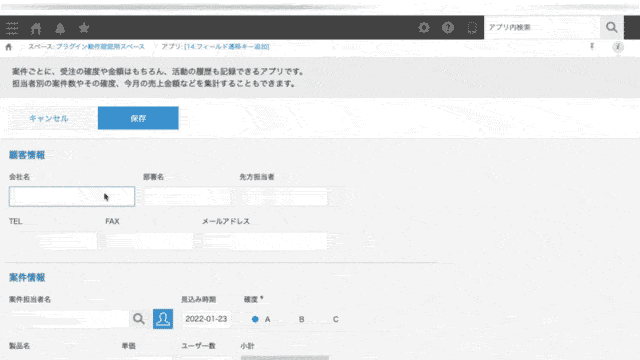Click the 単価 column label

(129, 346)
